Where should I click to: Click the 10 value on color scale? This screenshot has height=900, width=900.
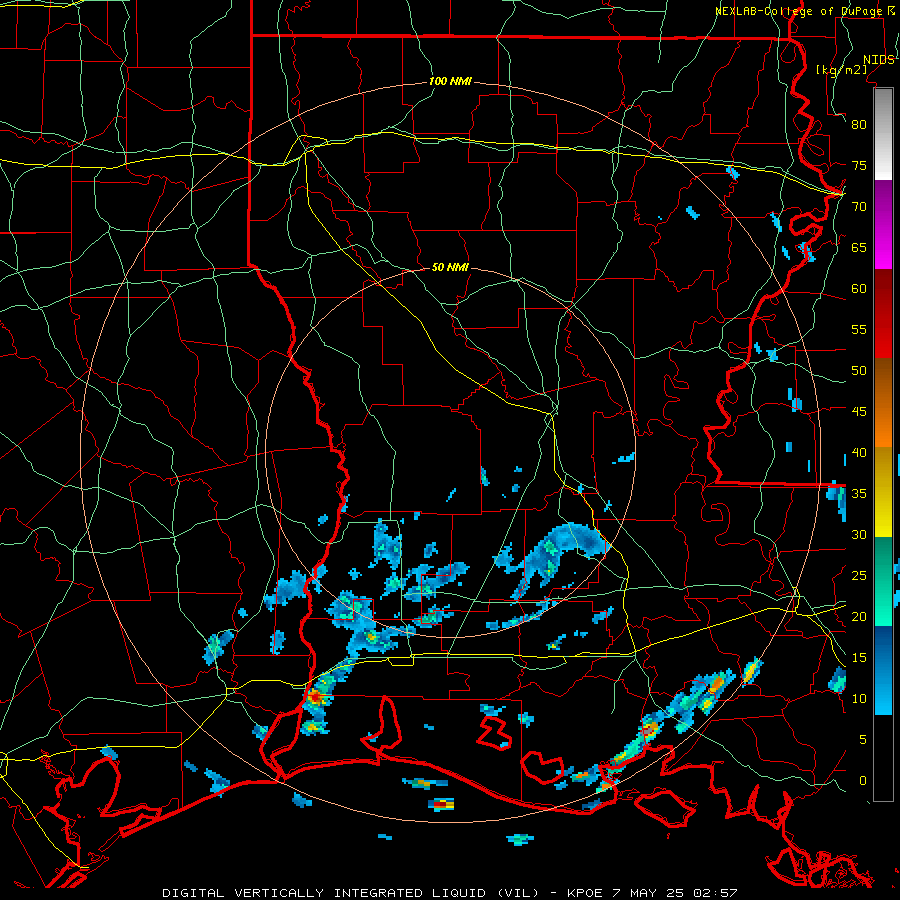(859, 699)
